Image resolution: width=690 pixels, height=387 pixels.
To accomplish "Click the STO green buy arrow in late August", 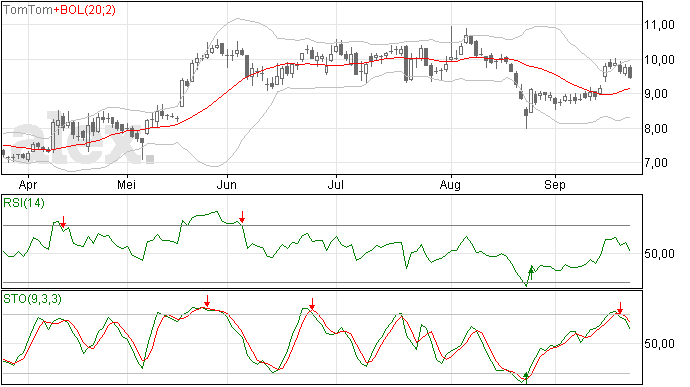I will tap(526, 377).
